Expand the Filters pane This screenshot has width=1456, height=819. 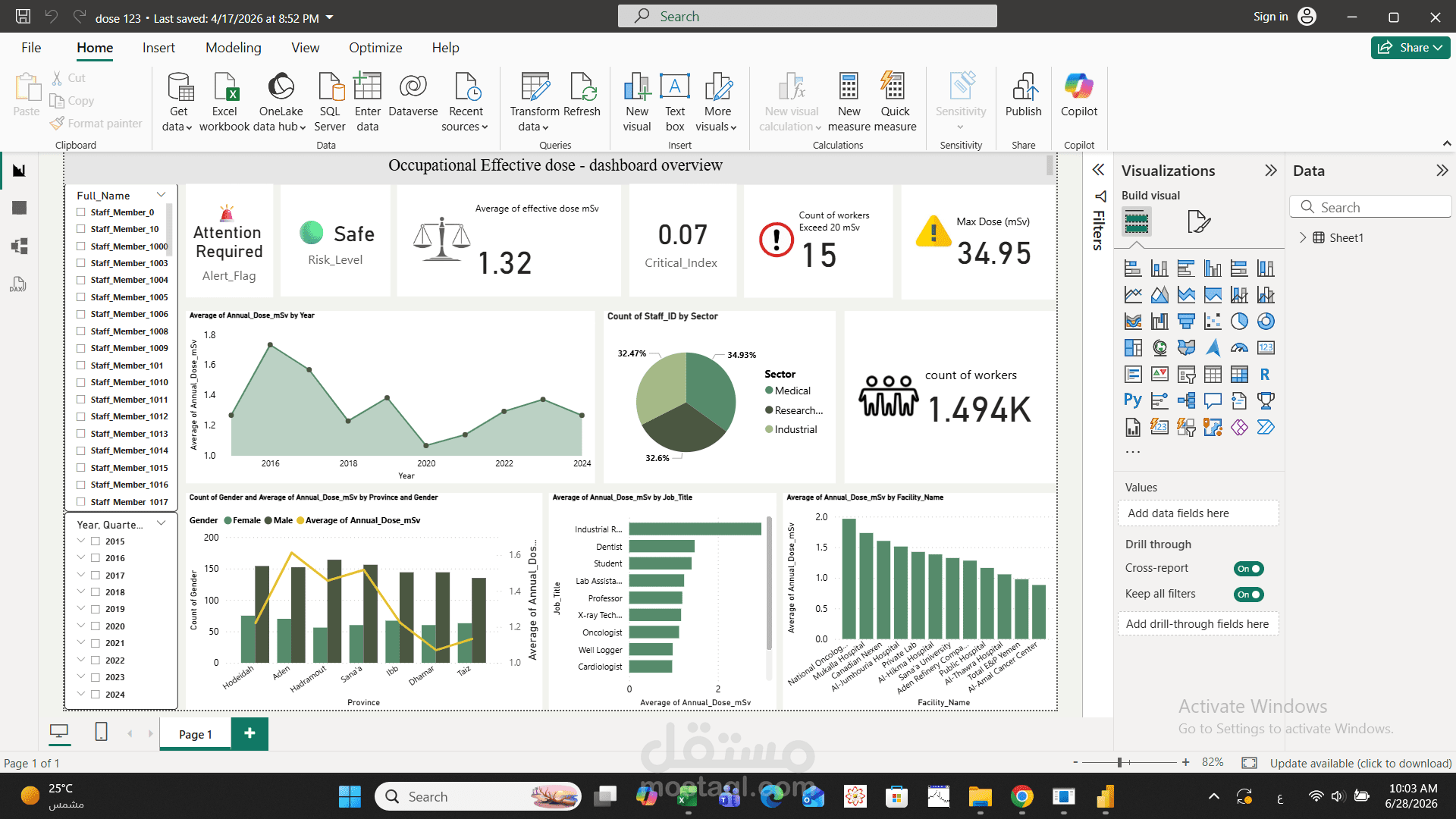tap(1097, 170)
